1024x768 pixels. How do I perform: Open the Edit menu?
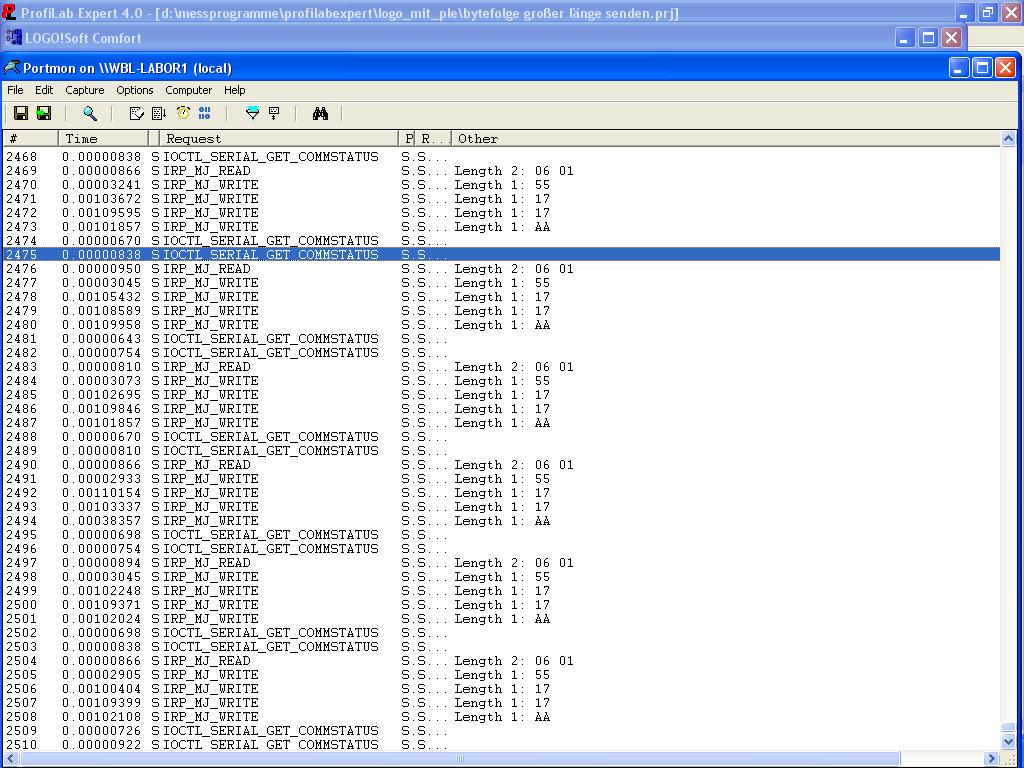[44, 90]
